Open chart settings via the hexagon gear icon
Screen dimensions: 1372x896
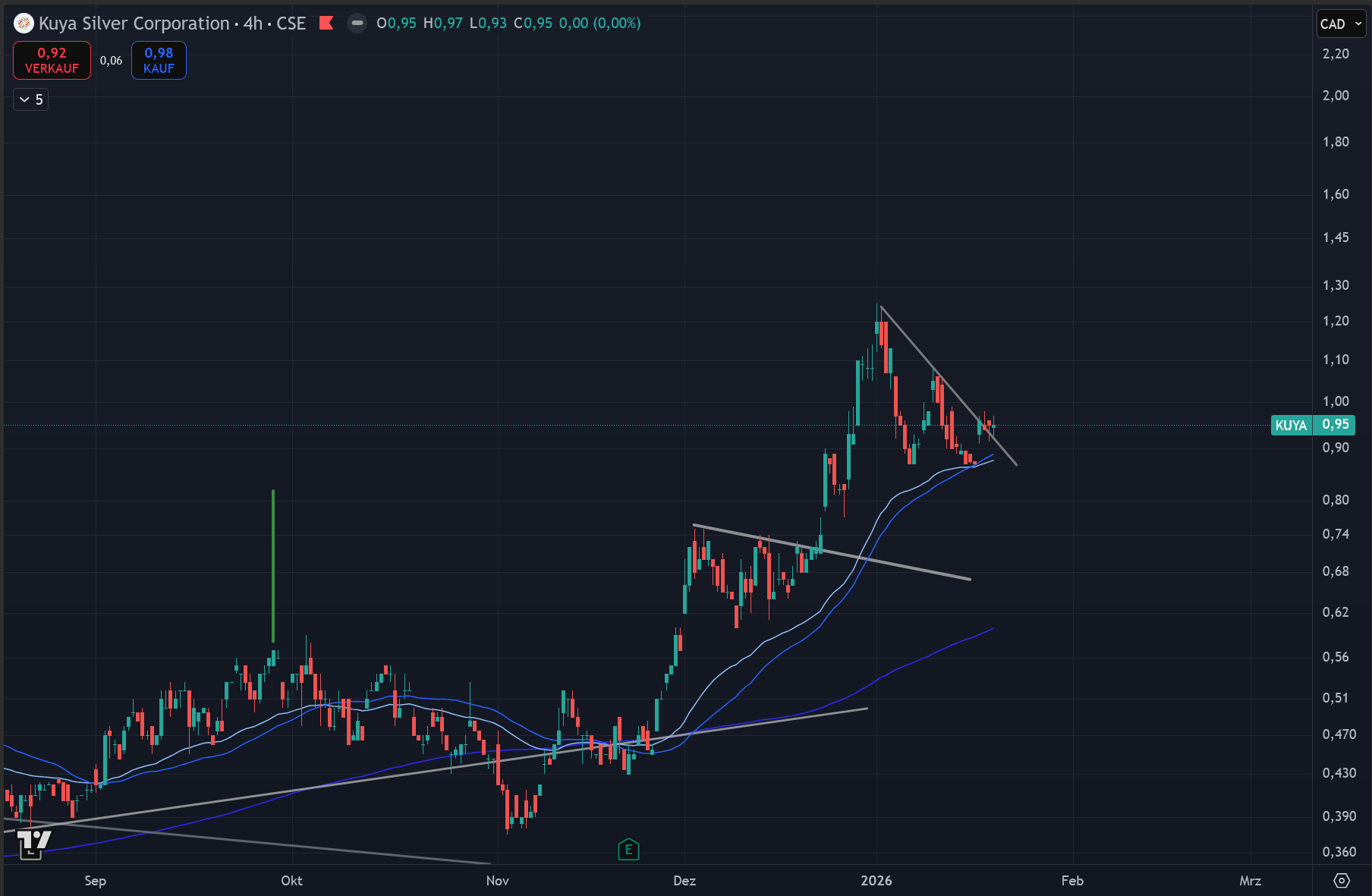point(1342,881)
